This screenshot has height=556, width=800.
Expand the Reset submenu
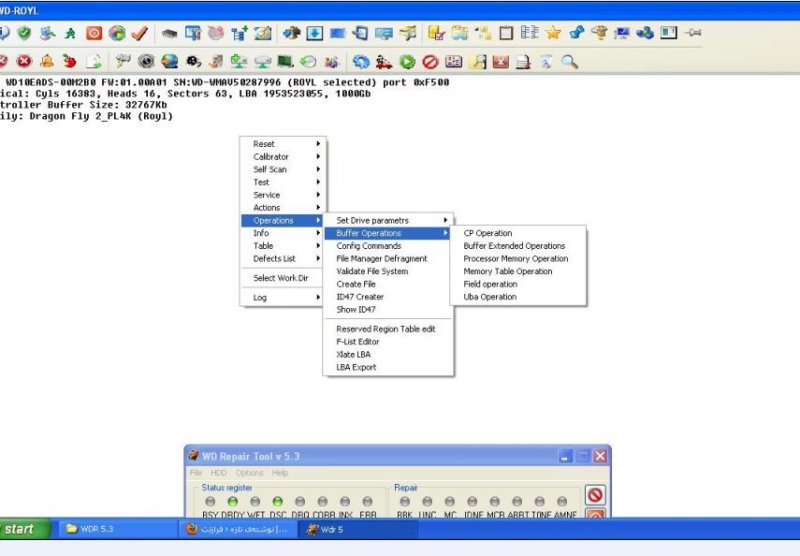click(283, 144)
